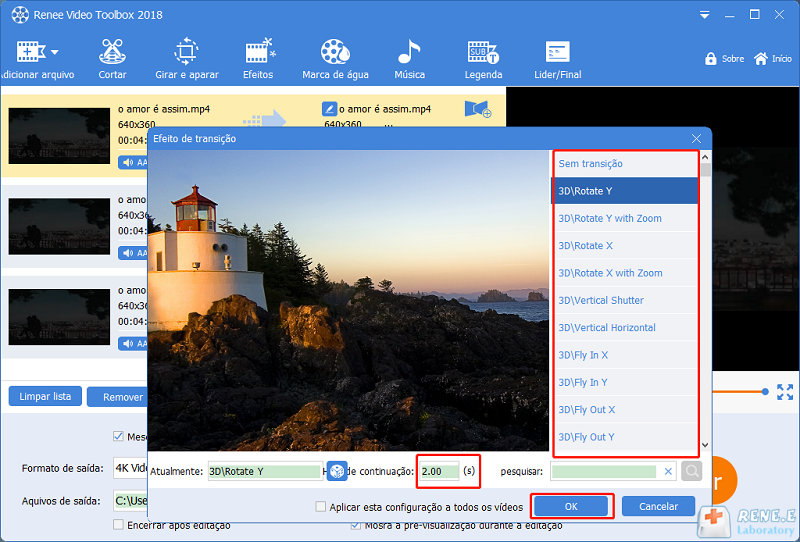
Task: Select 3D\Rotate X with Zoom transition
Action: [624, 273]
